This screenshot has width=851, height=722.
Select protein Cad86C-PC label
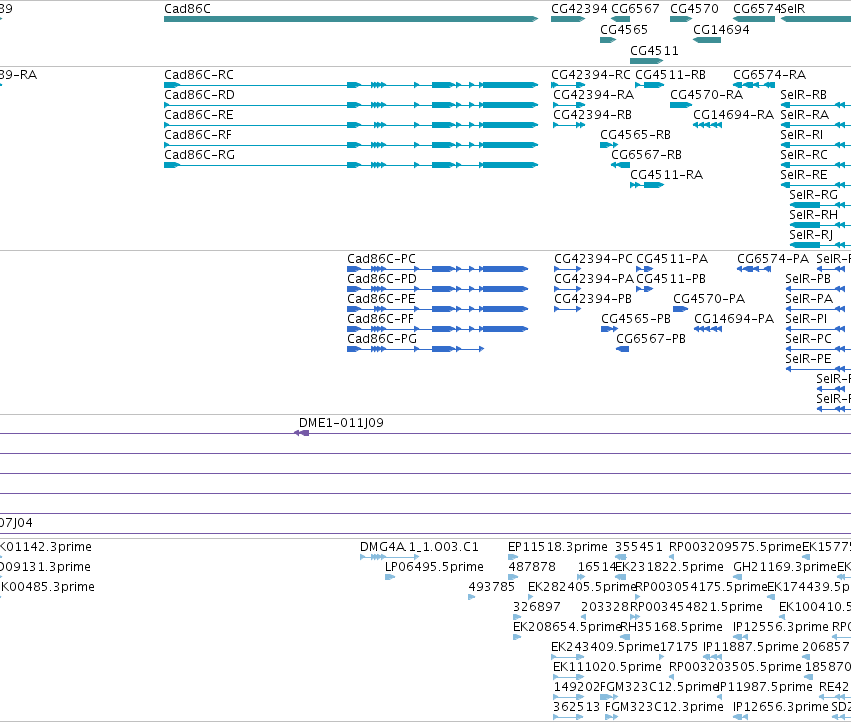tap(382, 258)
